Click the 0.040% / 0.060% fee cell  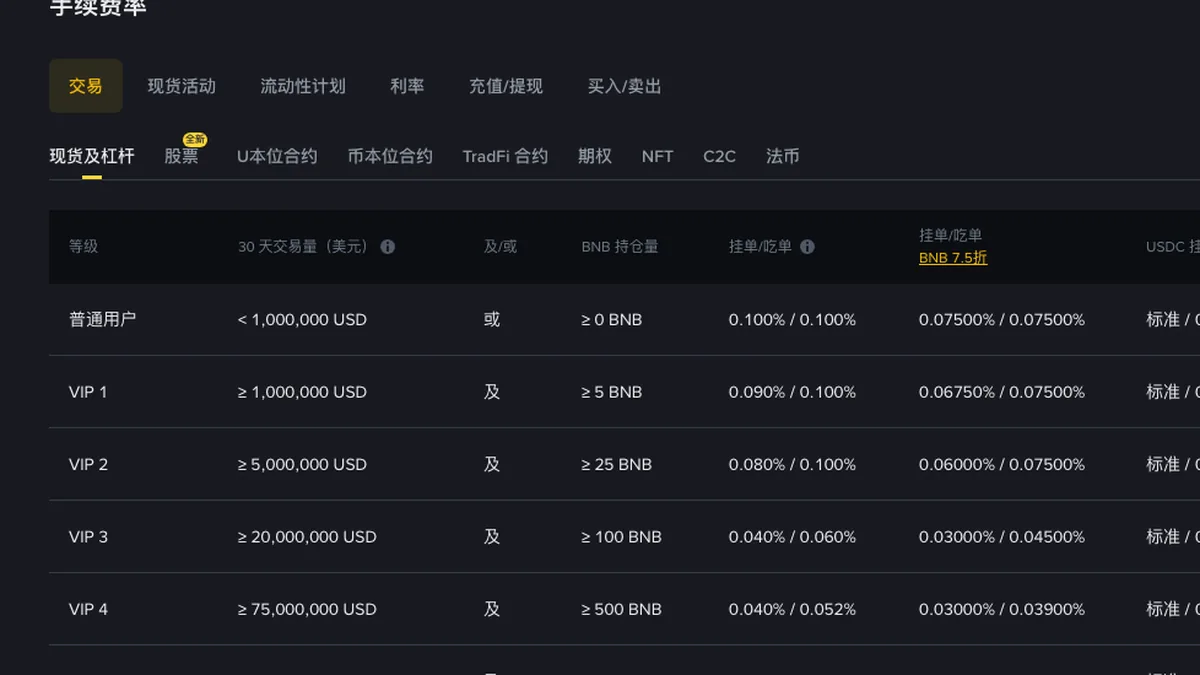coord(792,537)
